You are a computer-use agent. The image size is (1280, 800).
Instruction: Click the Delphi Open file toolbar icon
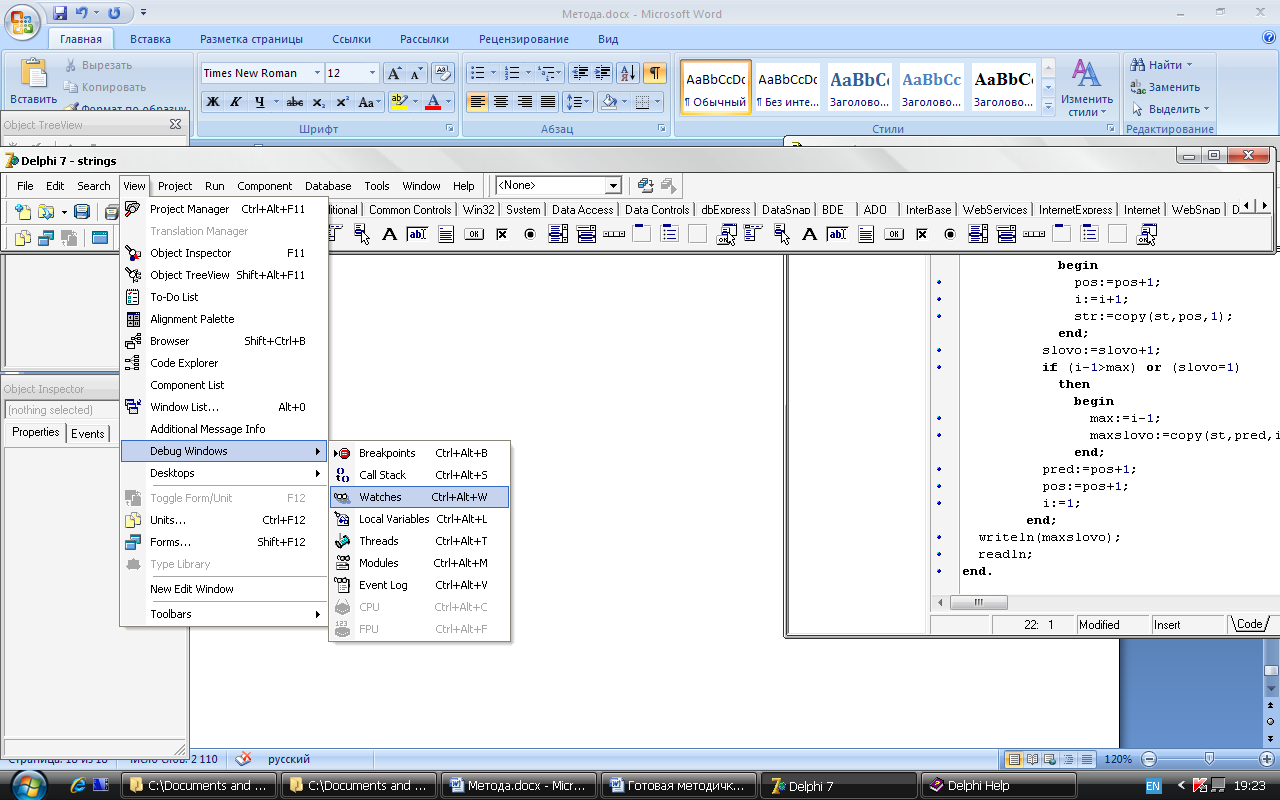pyautogui.click(x=46, y=211)
